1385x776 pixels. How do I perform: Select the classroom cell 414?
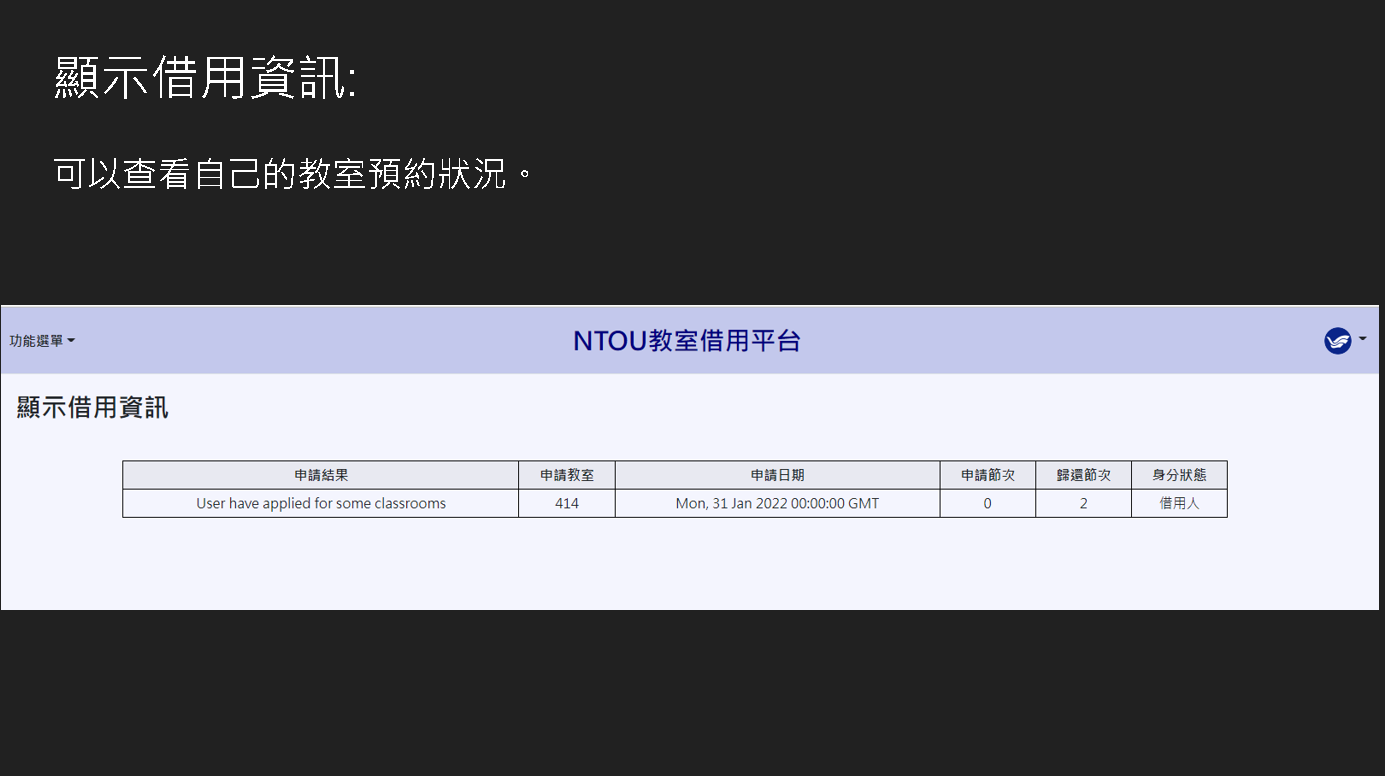[567, 503]
